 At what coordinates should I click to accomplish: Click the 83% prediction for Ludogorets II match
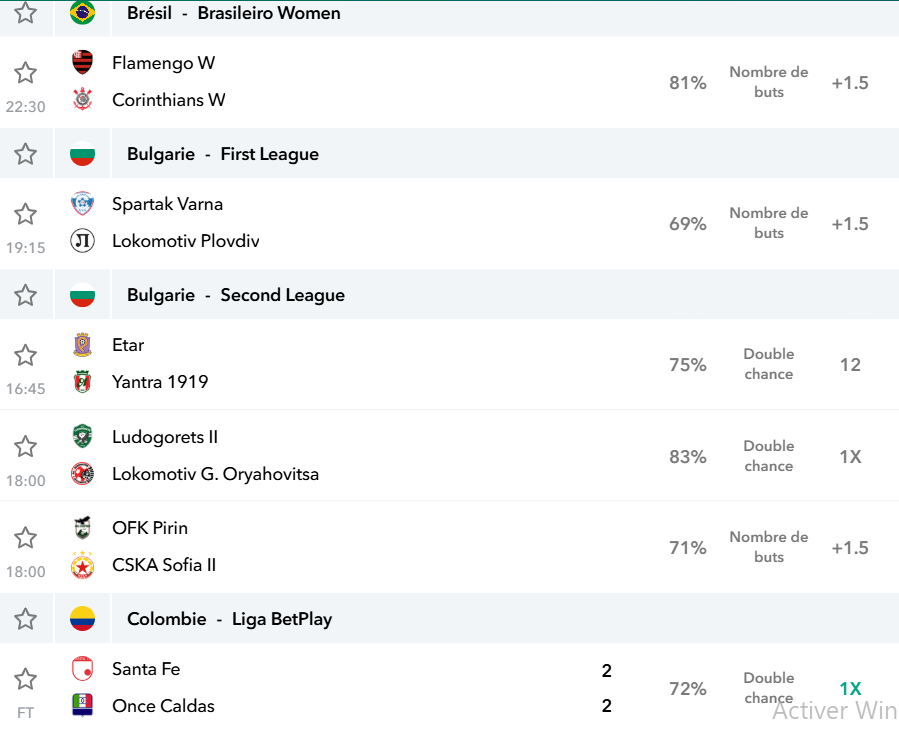687,456
